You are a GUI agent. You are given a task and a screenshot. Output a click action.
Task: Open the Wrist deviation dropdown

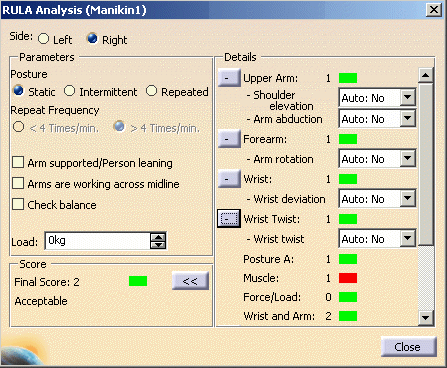(x=408, y=199)
